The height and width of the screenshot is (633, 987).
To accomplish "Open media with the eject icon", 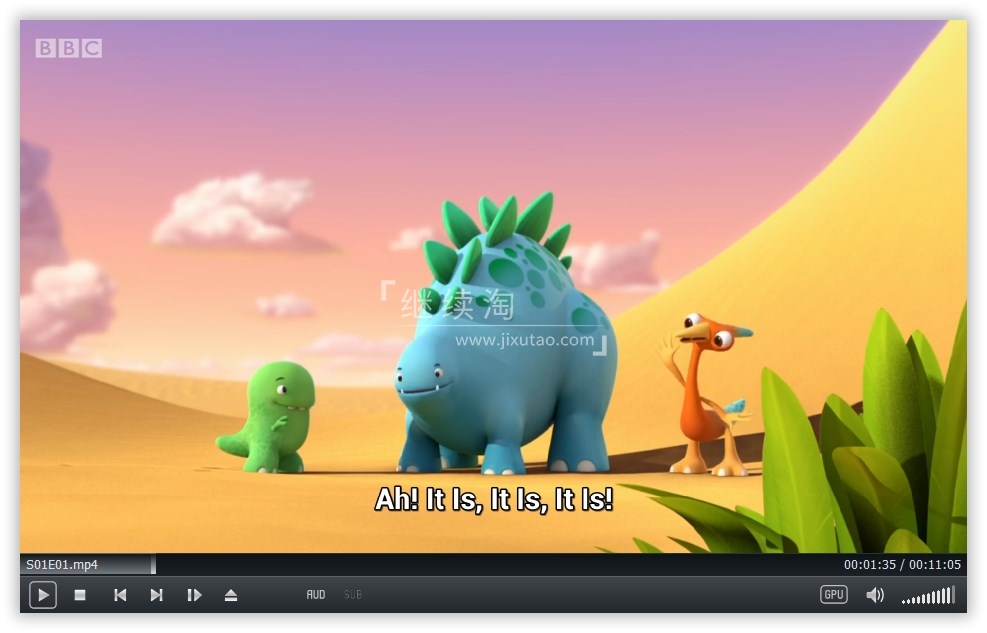I will [231, 594].
